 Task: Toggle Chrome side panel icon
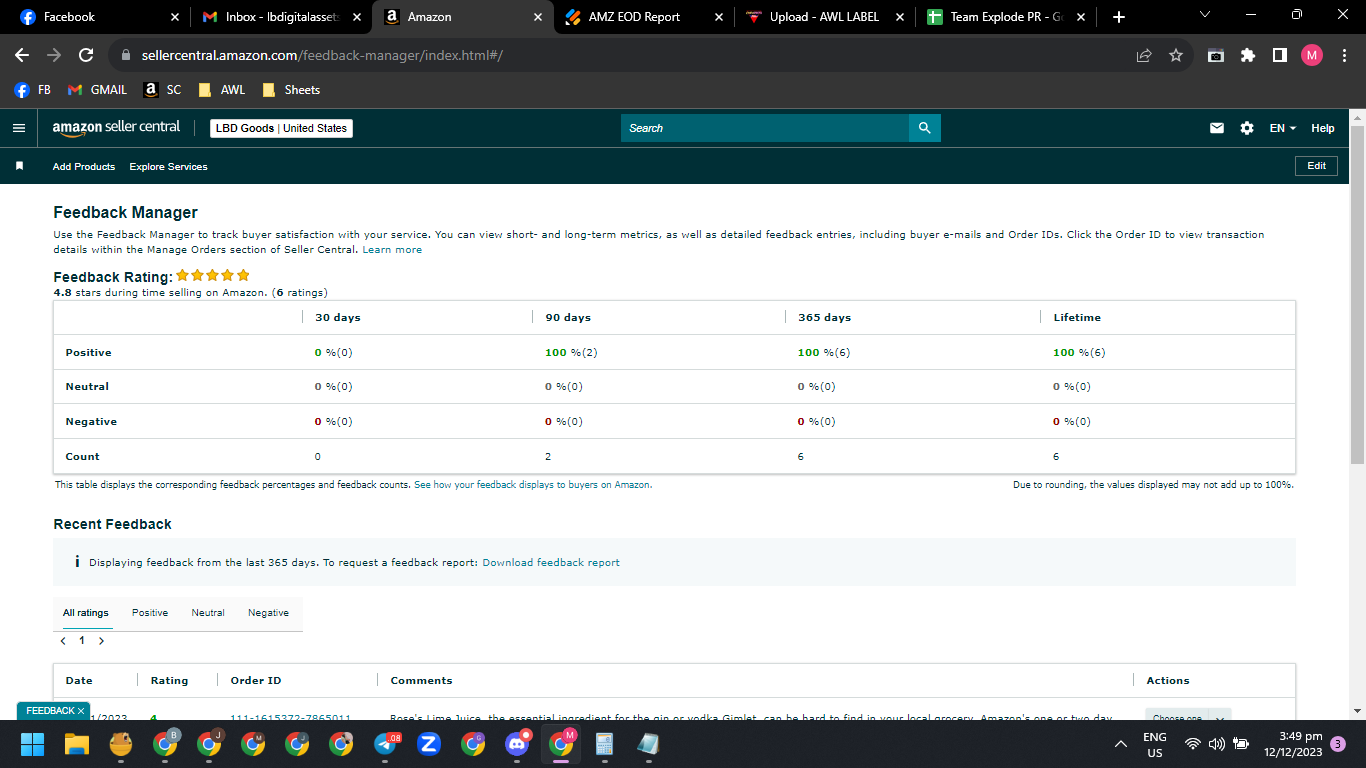point(1280,56)
